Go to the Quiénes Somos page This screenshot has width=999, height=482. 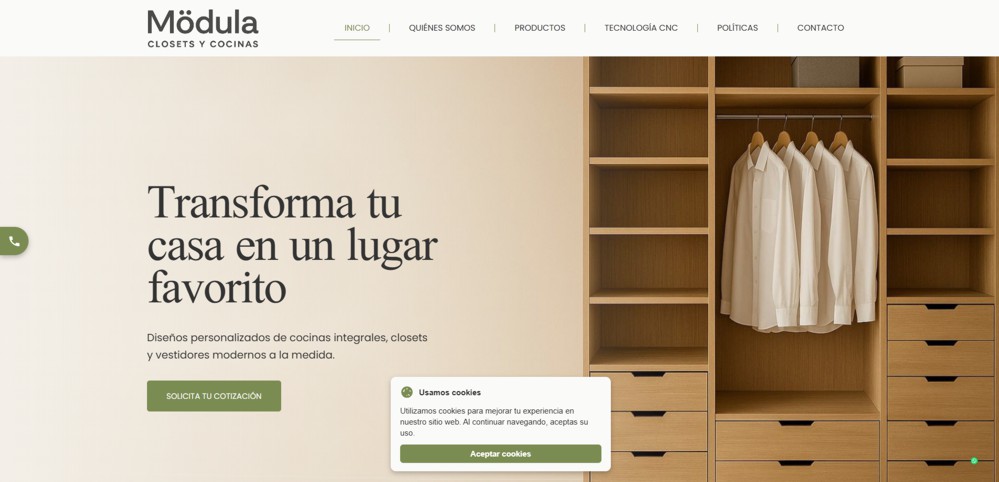442,28
